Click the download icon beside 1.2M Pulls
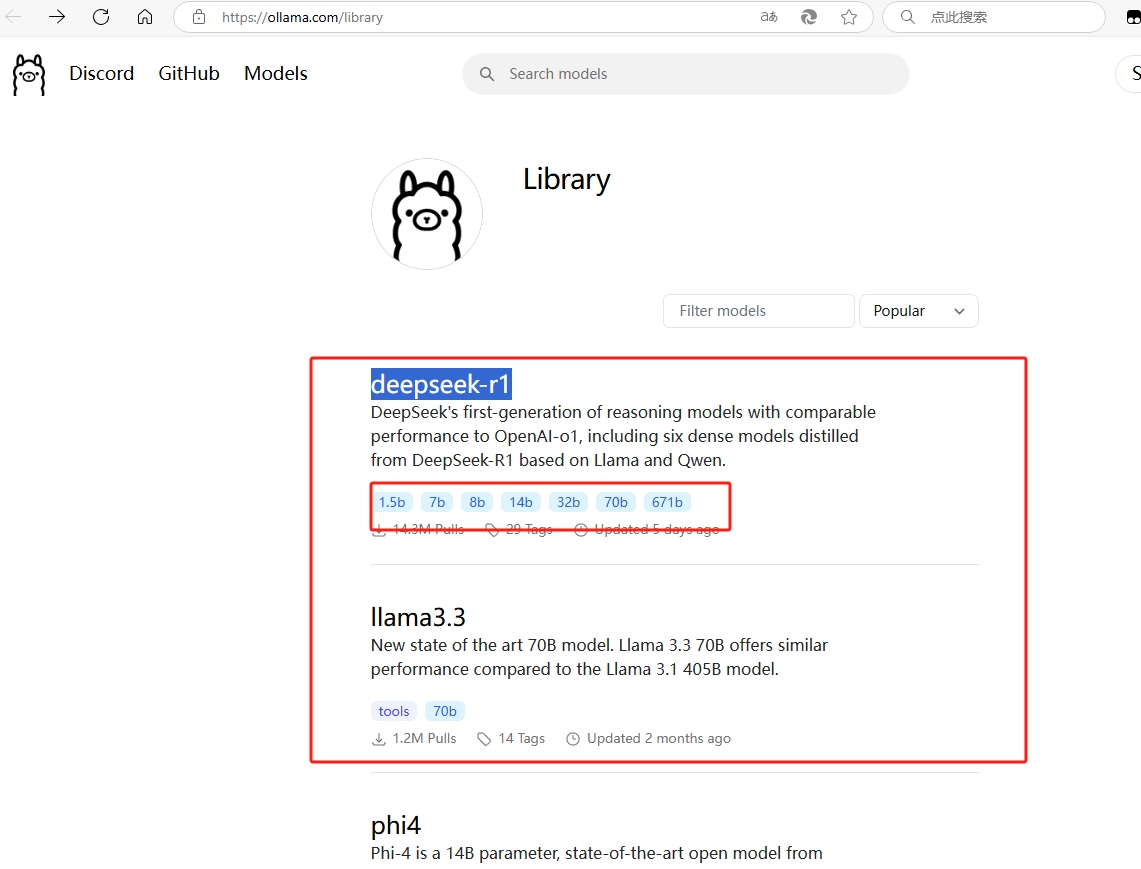1141x869 pixels. (378, 739)
